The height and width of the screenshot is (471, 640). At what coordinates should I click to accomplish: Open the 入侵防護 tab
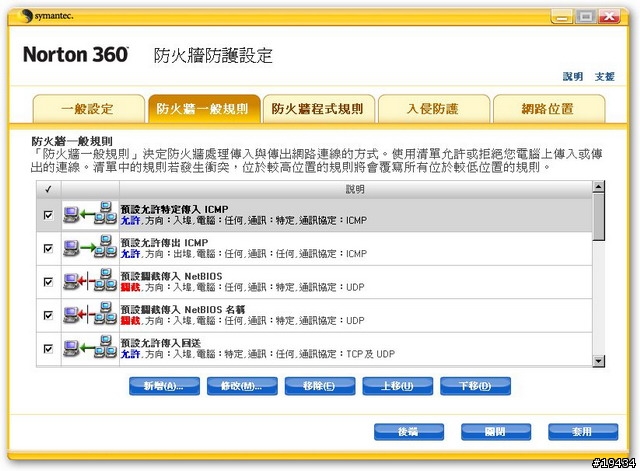pyautogui.click(x=433, y=109)
